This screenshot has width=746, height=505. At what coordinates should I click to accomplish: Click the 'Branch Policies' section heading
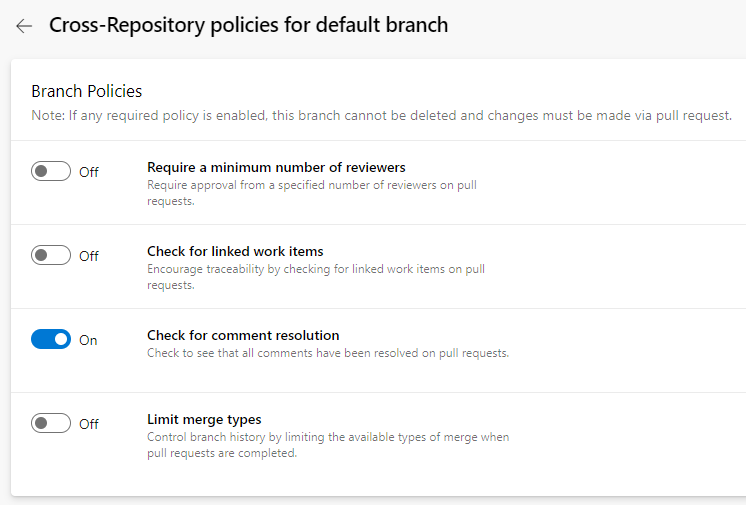(x=87, y=91)
